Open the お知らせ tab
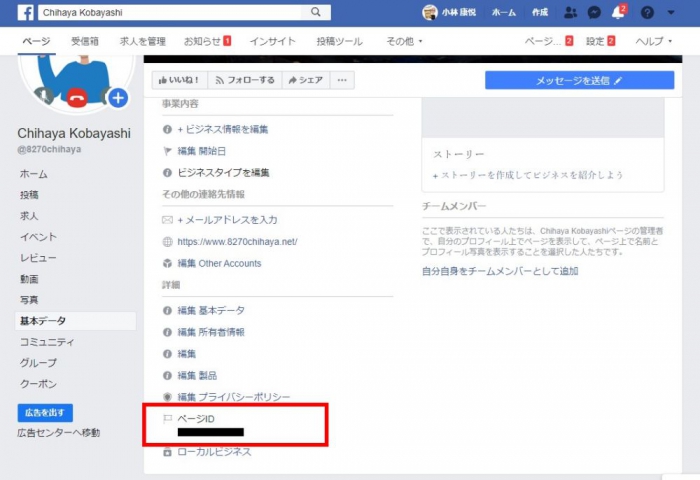 (208, 42)
